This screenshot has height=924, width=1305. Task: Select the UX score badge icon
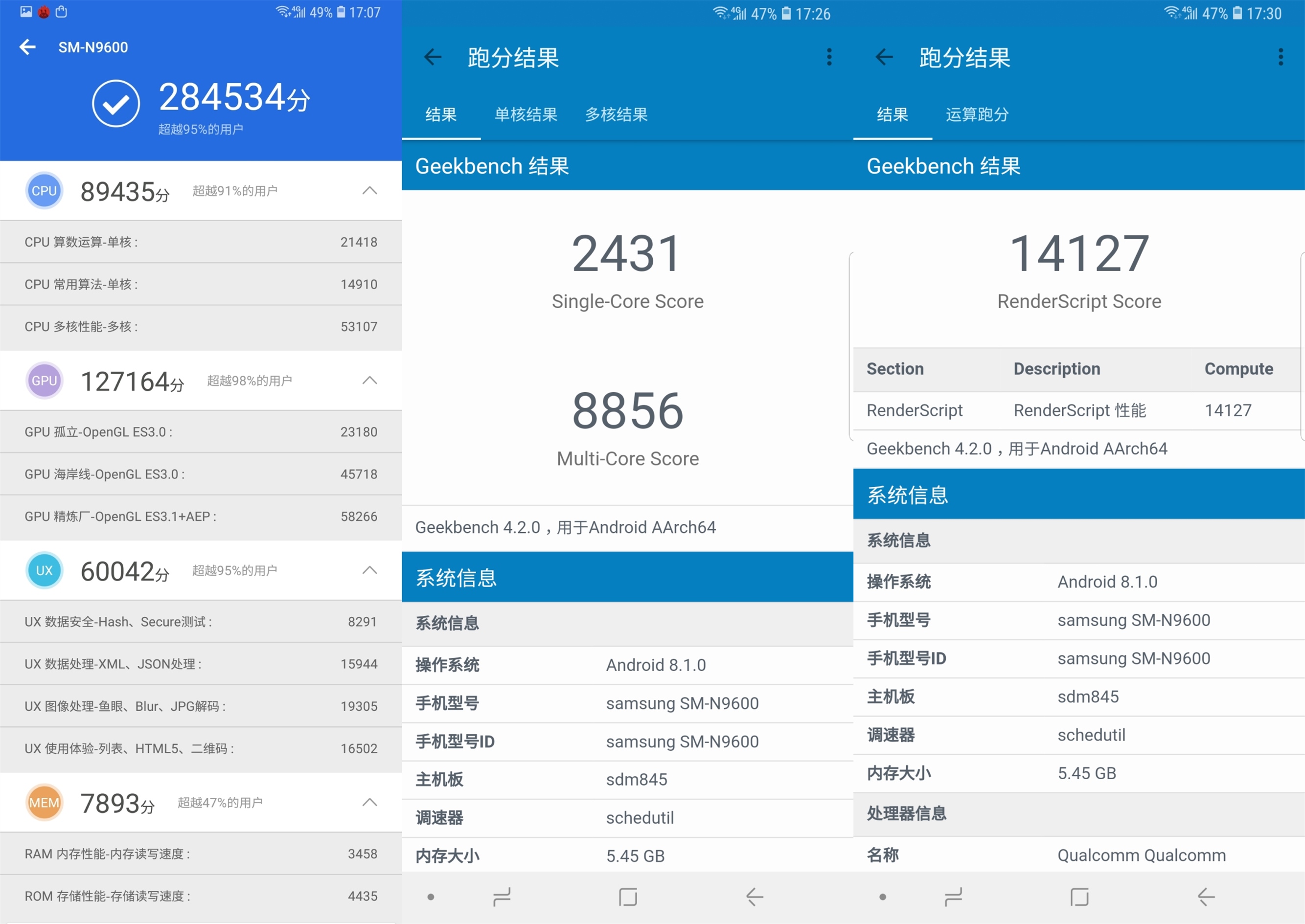(x=44, y=571)
